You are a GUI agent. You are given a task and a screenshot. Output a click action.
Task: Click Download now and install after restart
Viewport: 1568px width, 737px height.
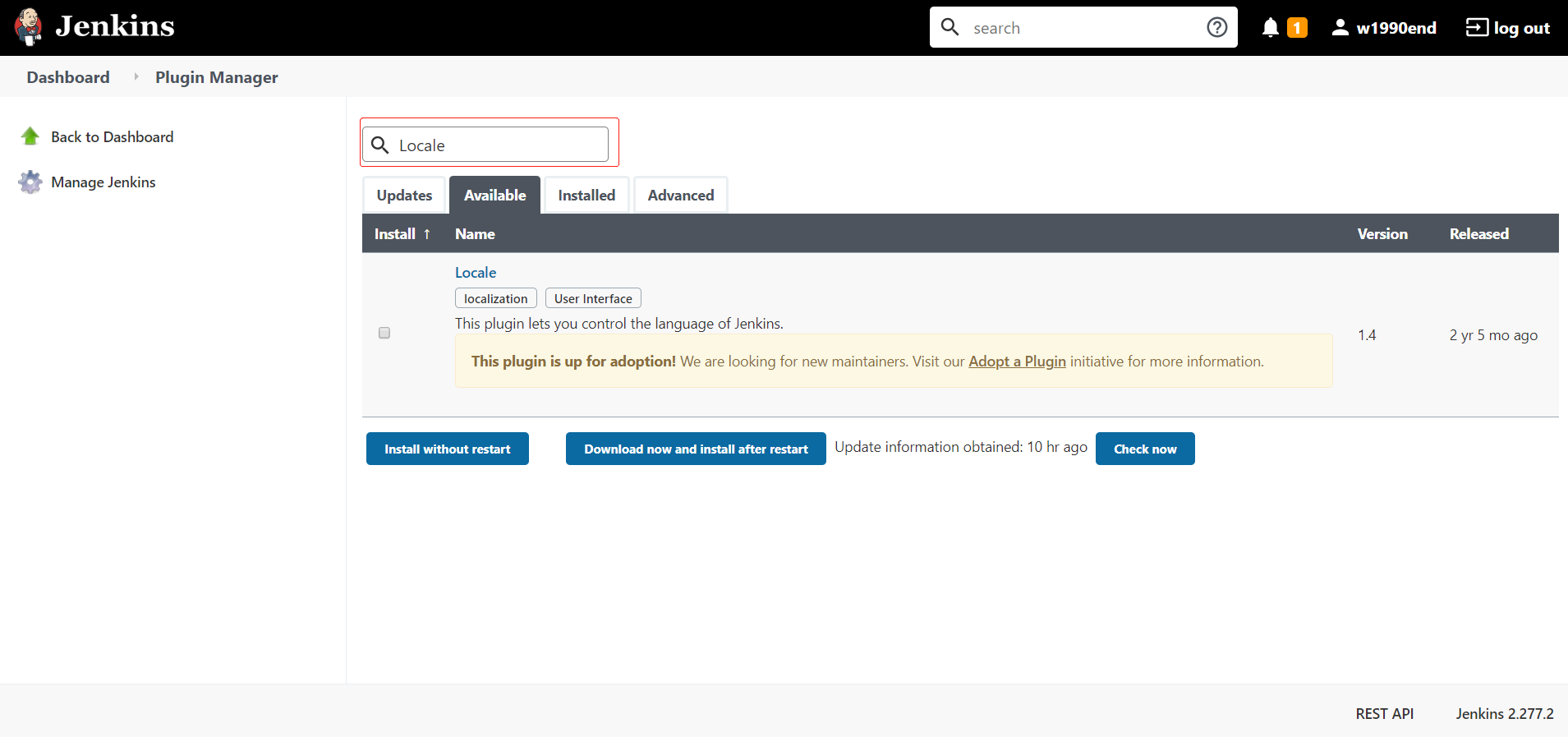[x=696, y=449]
